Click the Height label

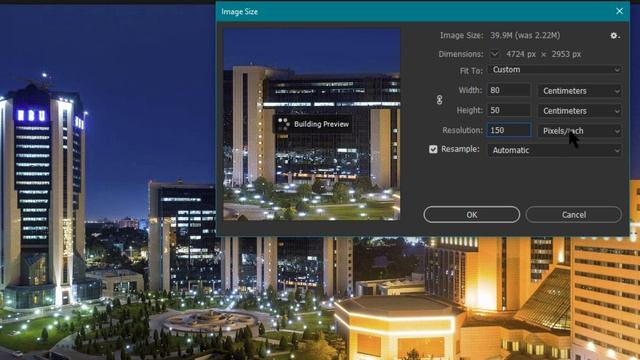coord(469,110)
